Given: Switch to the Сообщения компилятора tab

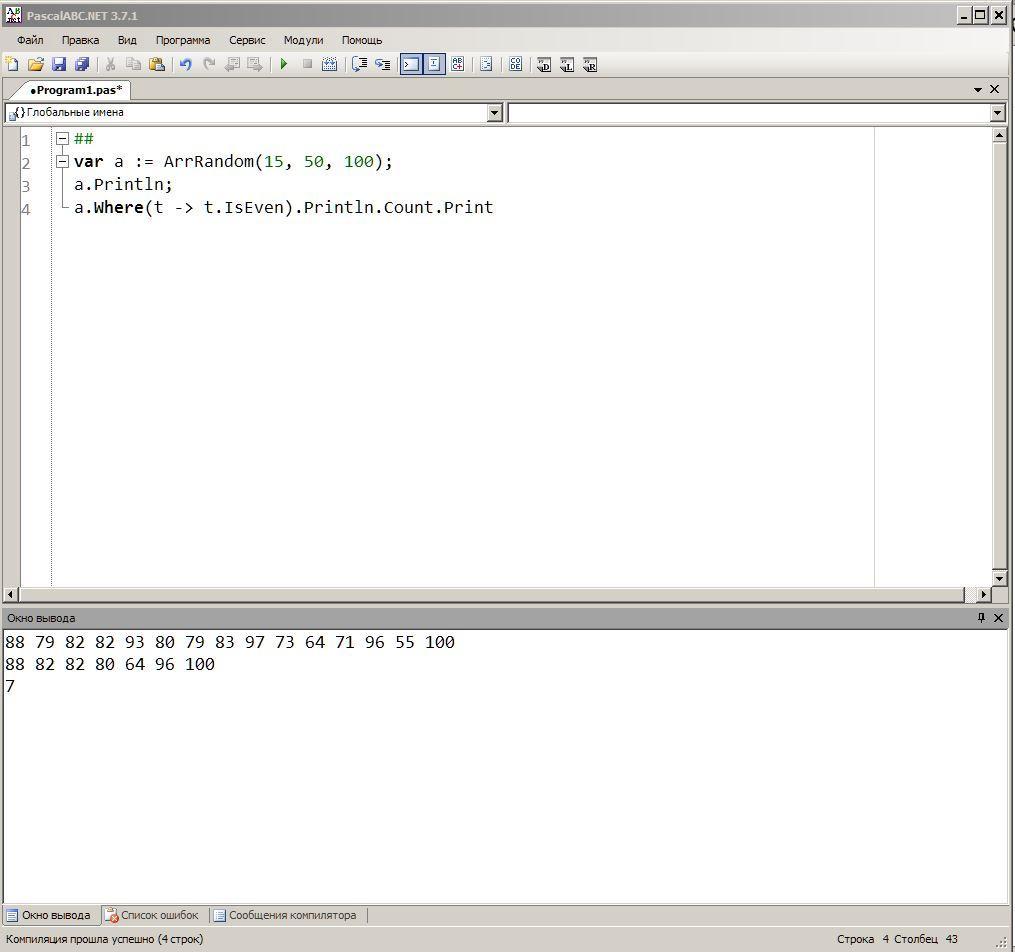Looking at the screenshot, I should 285,915.
